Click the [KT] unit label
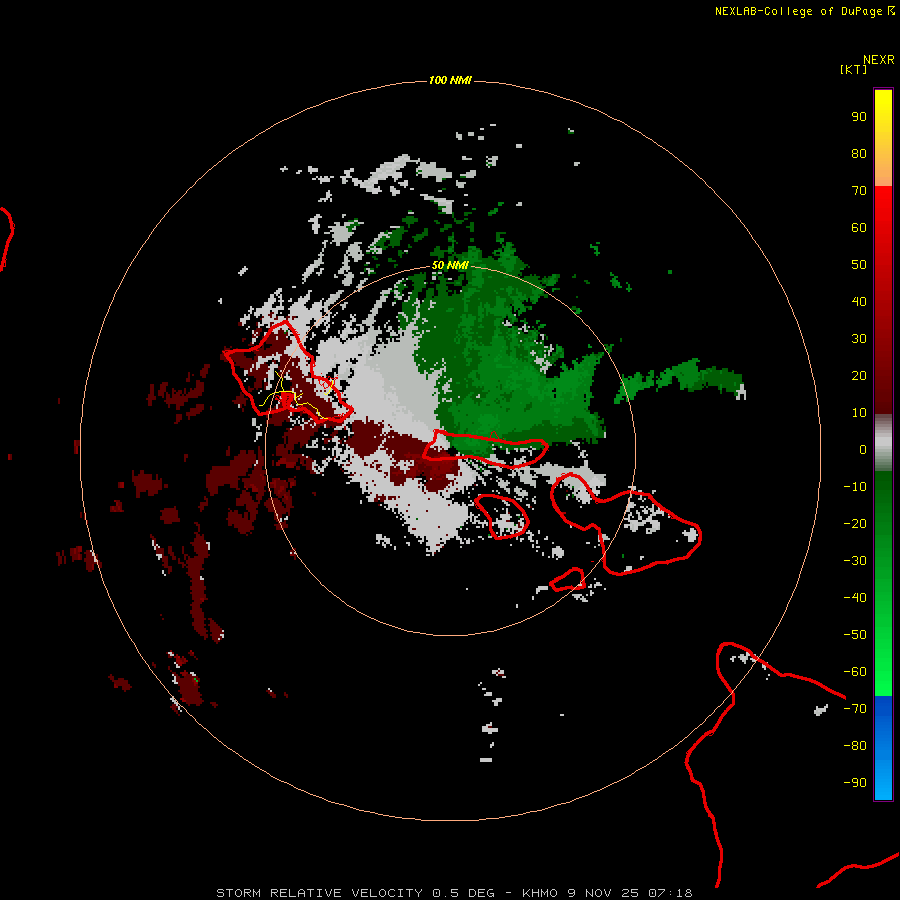Screen dimensions: 900x900 pyautogui.click(x=853, y=69)
